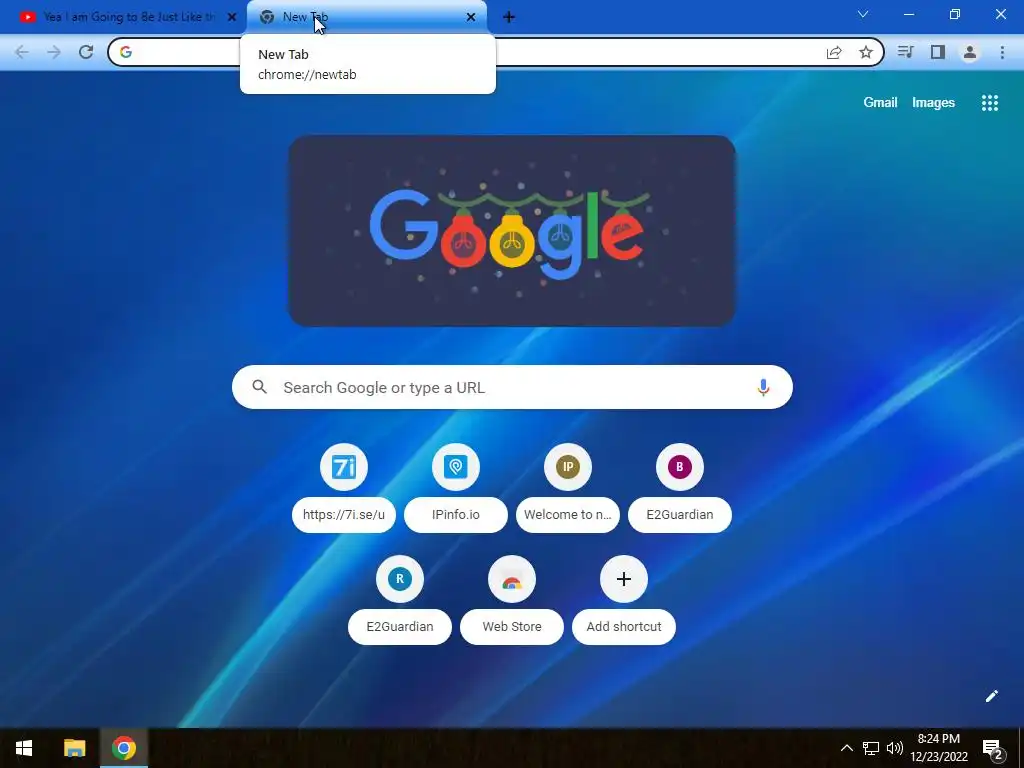The width and height of the screenshot is (1024, 768).
Task: Bookmark this tab with the star icon
Action: 866,52
